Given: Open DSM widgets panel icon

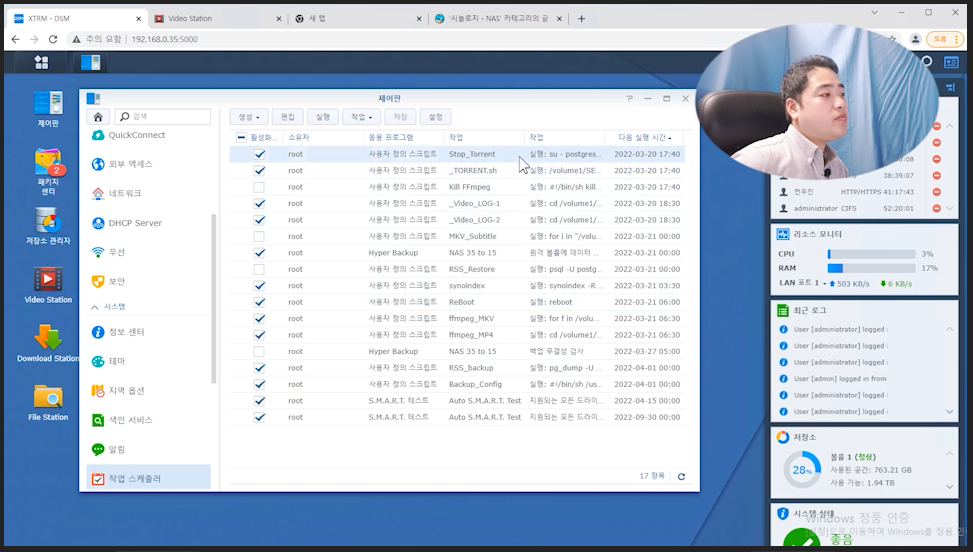Looking at the screenshot, I should pos(951,62).
